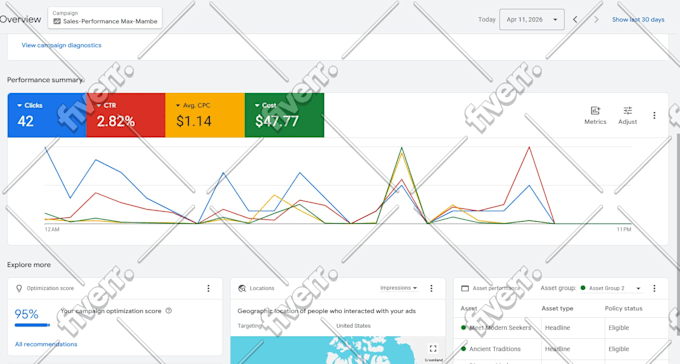Open the Asset Group 2 dropdown
The height and width of the screenshot is (364, 680).
(611, 288)
